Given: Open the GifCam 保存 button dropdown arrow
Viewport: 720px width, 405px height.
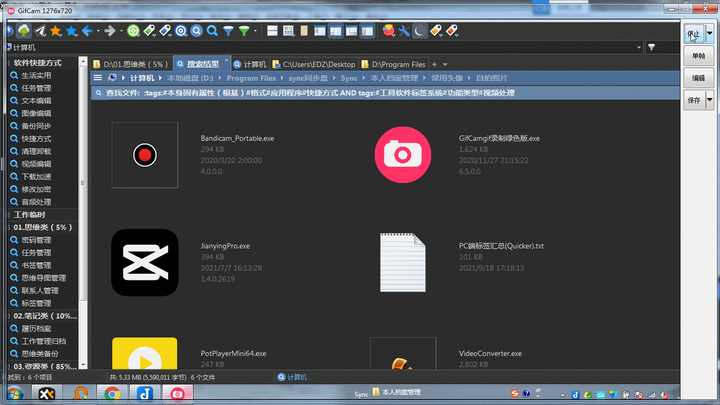Looking at the screenshot, I should (709, 100).
